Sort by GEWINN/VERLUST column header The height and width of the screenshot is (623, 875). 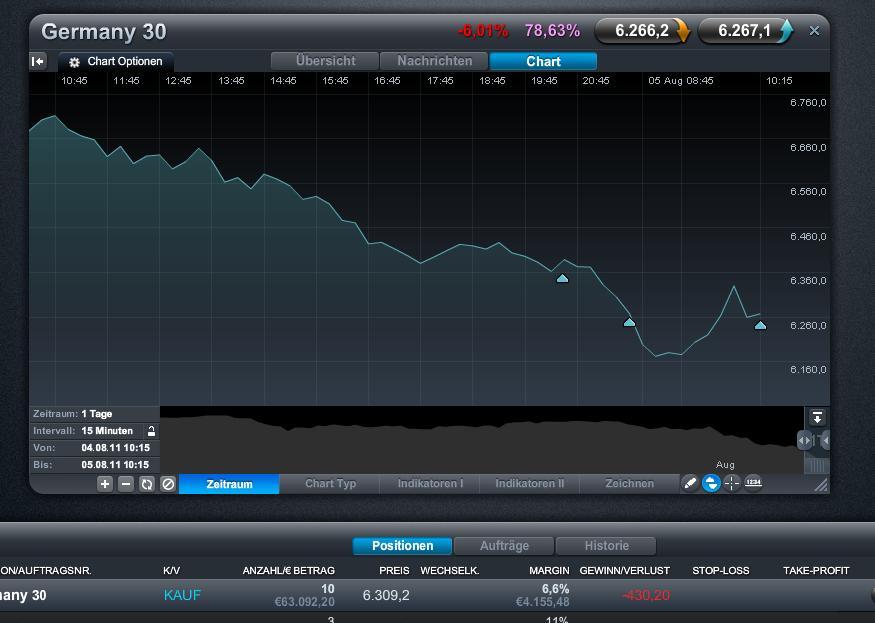point(624,571)
